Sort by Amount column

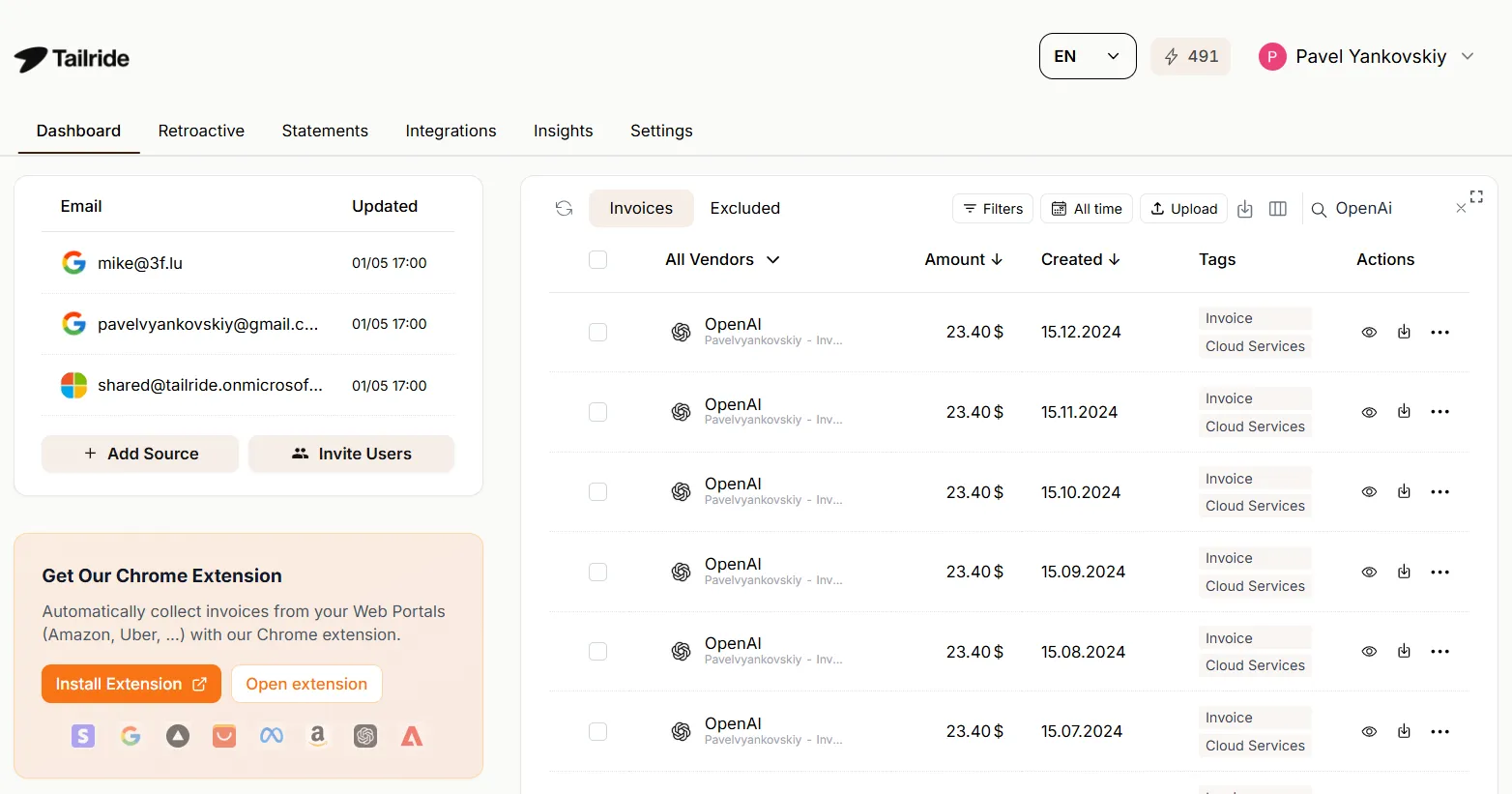pos(964,259)
